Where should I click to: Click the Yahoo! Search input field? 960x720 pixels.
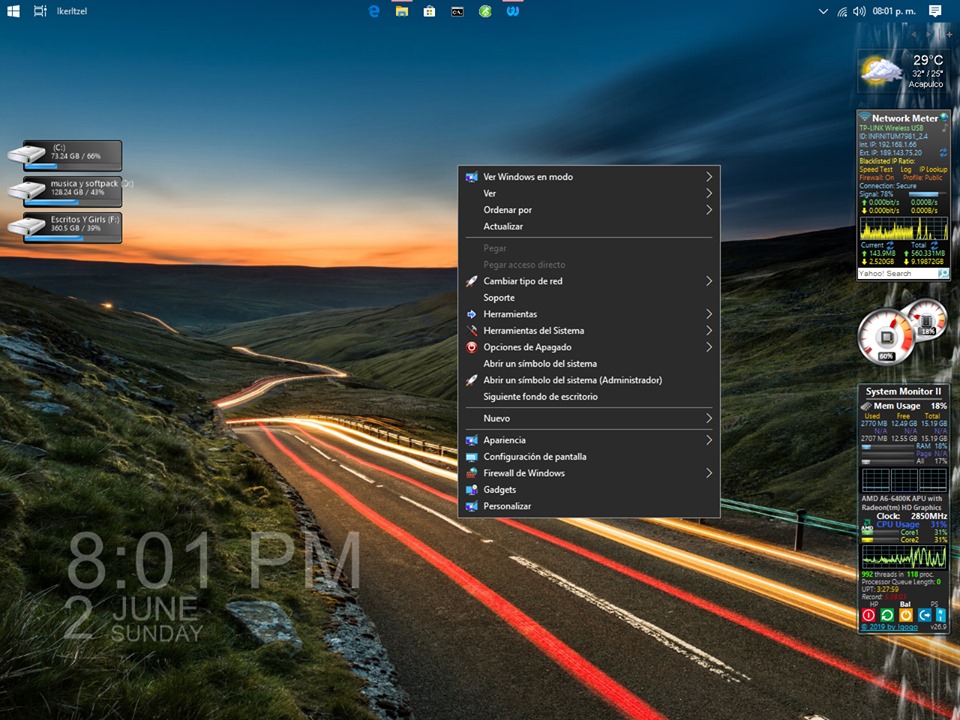coord(897,274)
